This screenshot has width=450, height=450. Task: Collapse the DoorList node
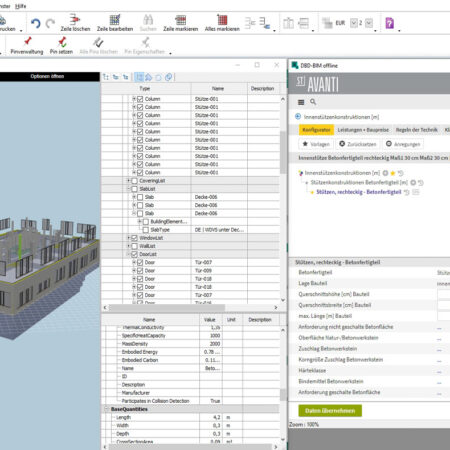[129, 254]
